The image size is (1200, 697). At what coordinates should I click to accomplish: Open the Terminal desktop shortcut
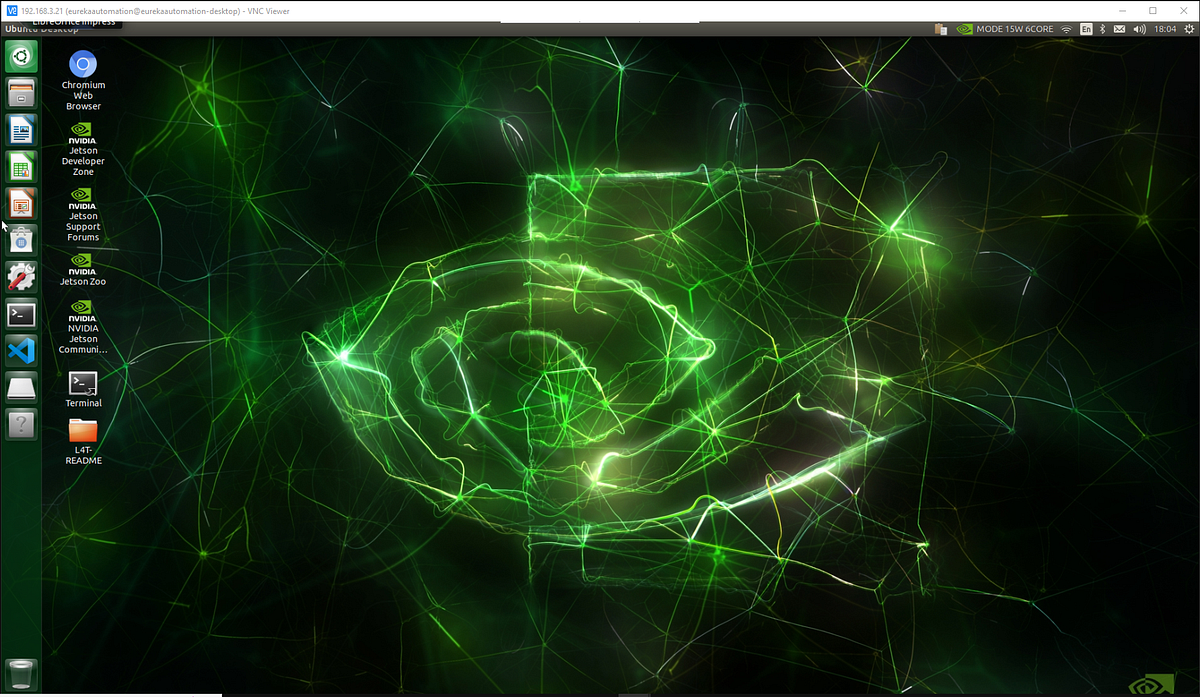(82, 386)
